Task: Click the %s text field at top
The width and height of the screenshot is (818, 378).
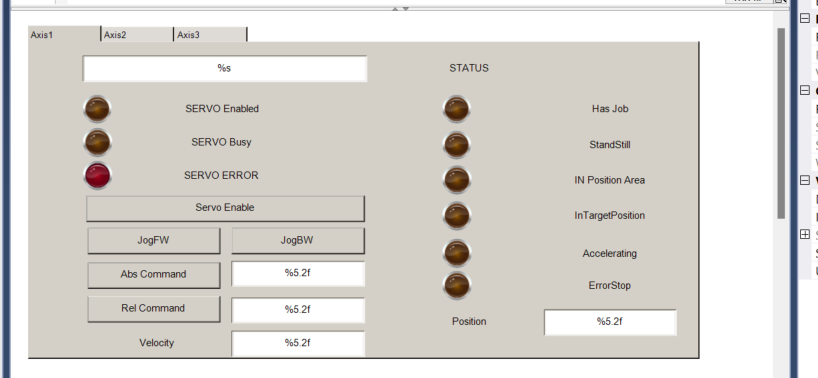Action: (x=224, y=68)
